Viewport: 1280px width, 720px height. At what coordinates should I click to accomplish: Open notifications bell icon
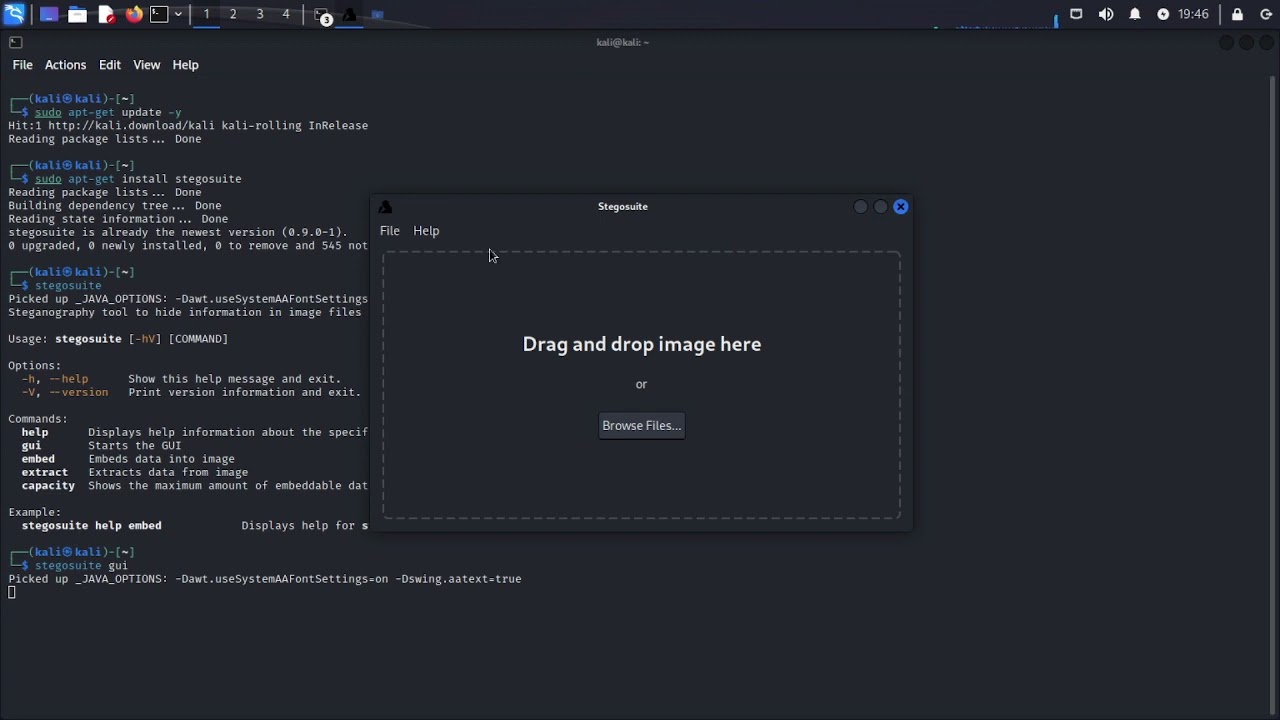(x=1135, y=14)
